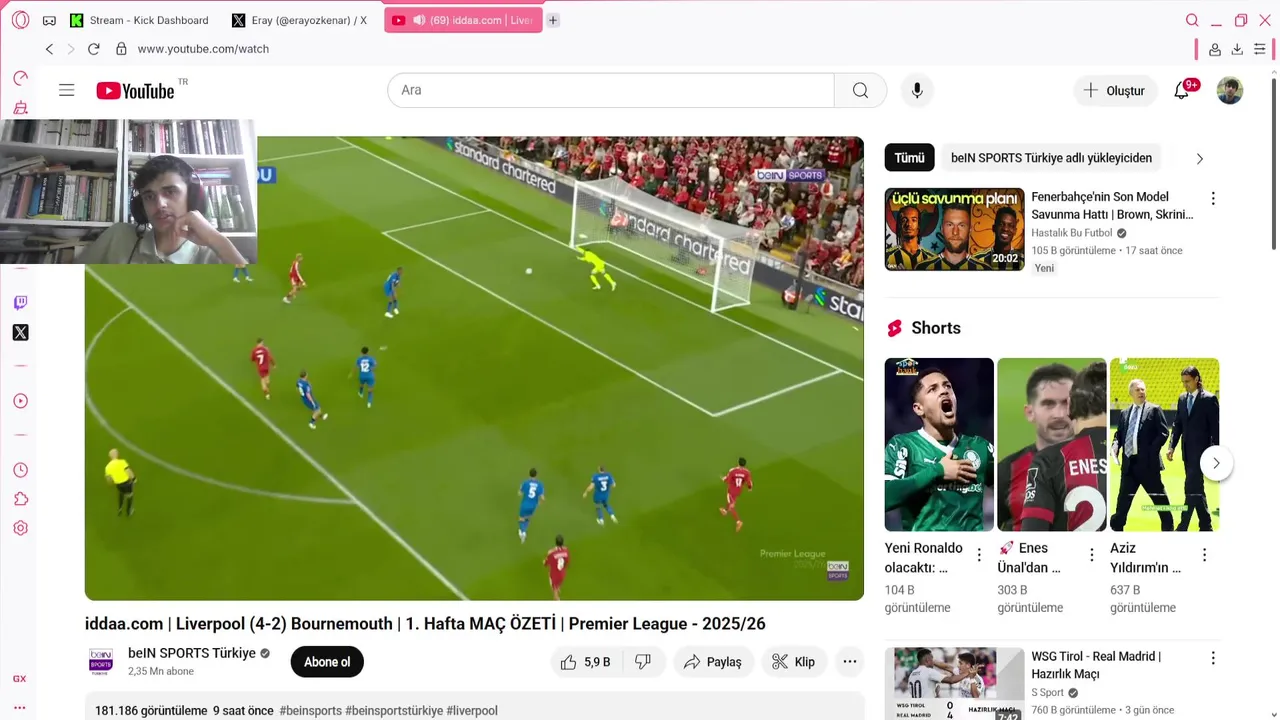This screenshot has width=1280, height=720.
Task: Click #beinsports hashtag
Action: [x=310, y=711]
